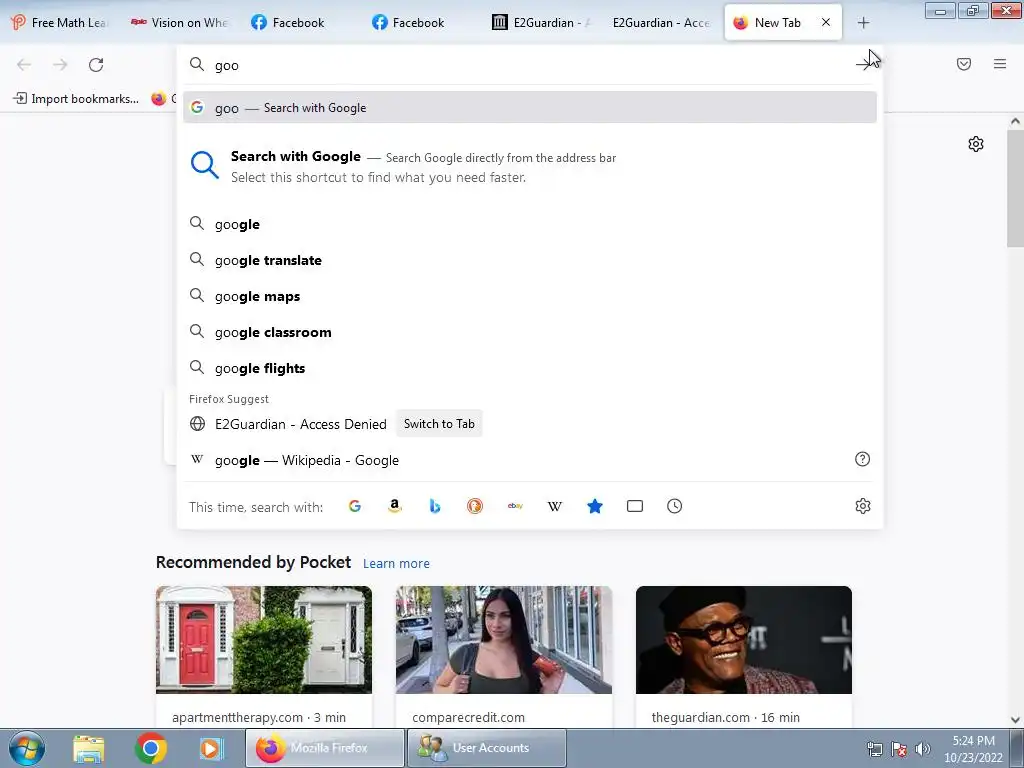The image size is (1024, 768).
Task: Choose the 'google maps' suggestion
Action: [x=530, y=296]
